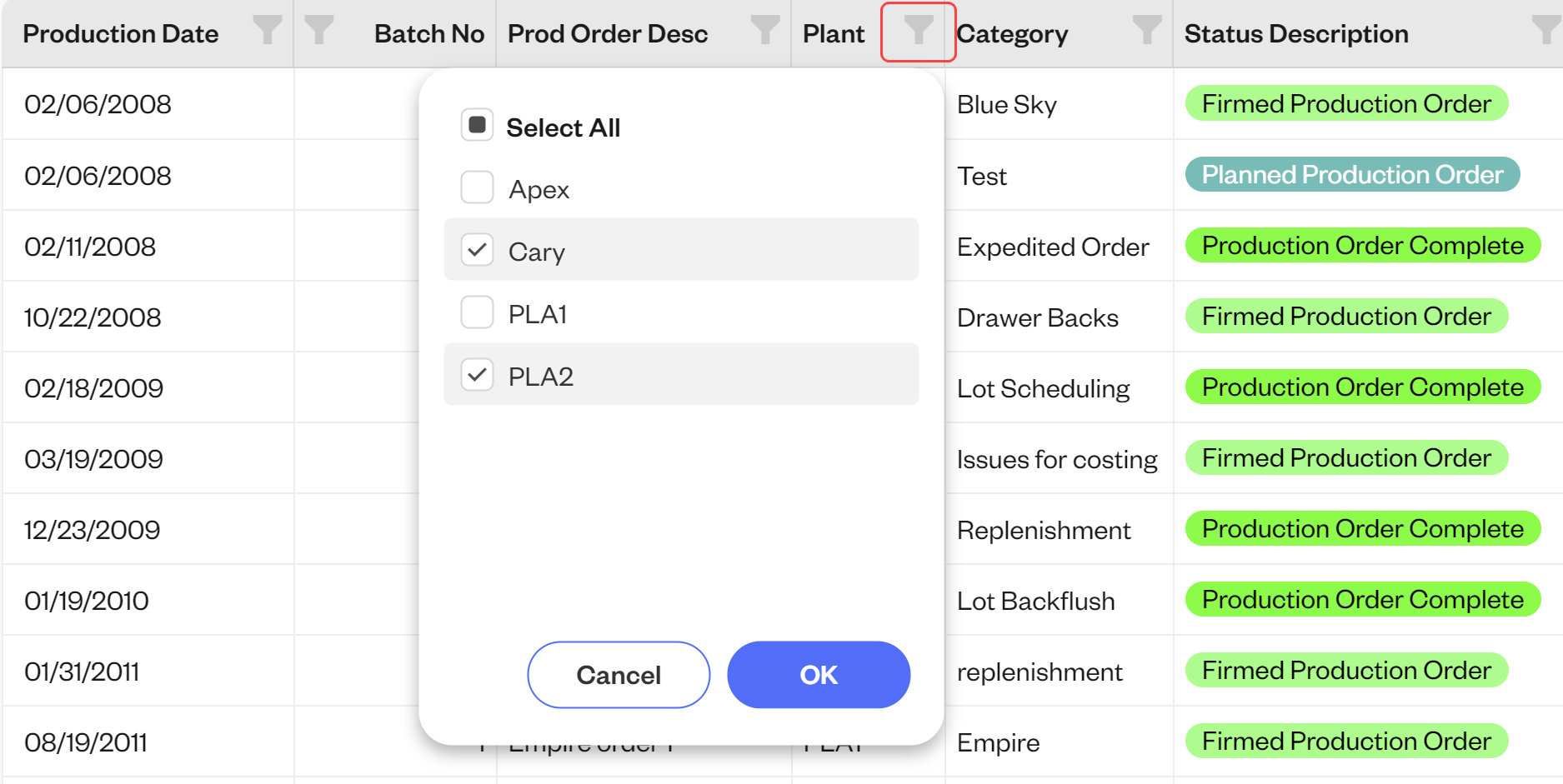Enable the PLA1 checkbox
This screenshot has height=784, width=1563.
click(x=477, y=312)
